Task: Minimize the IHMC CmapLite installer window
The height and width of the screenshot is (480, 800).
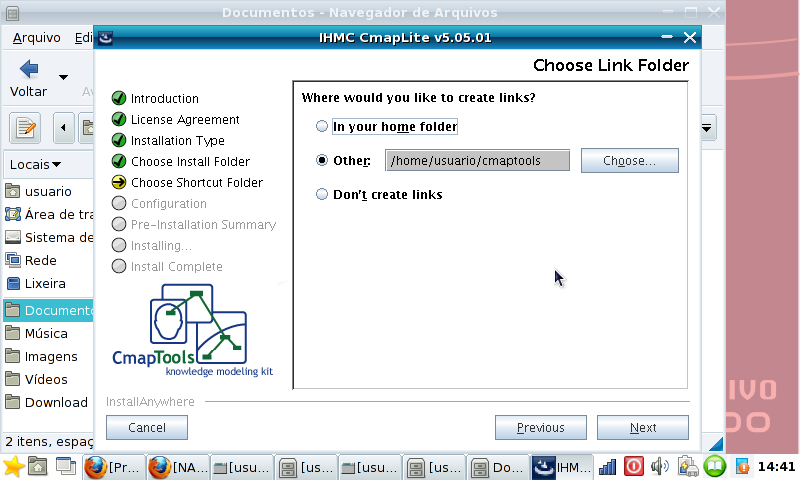Action: pos(666,37)
